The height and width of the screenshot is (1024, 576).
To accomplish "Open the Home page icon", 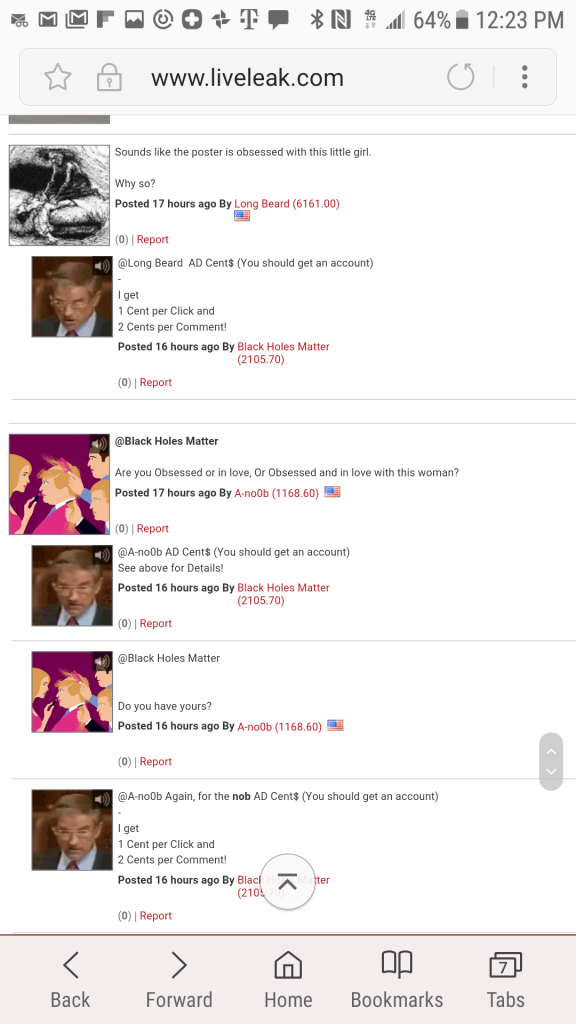I will click(288, 980).
